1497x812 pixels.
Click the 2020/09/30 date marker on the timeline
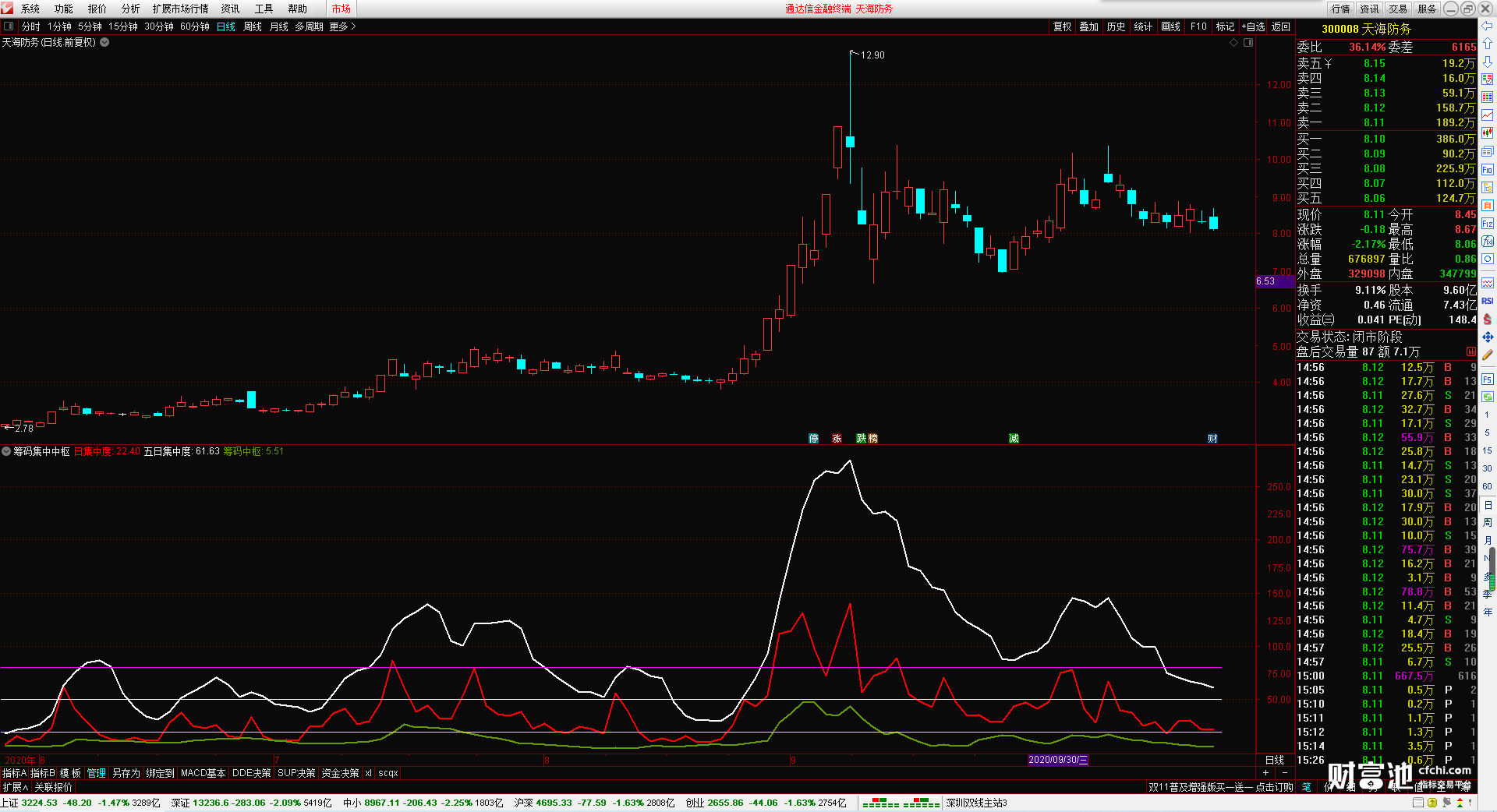[1058, 760]
